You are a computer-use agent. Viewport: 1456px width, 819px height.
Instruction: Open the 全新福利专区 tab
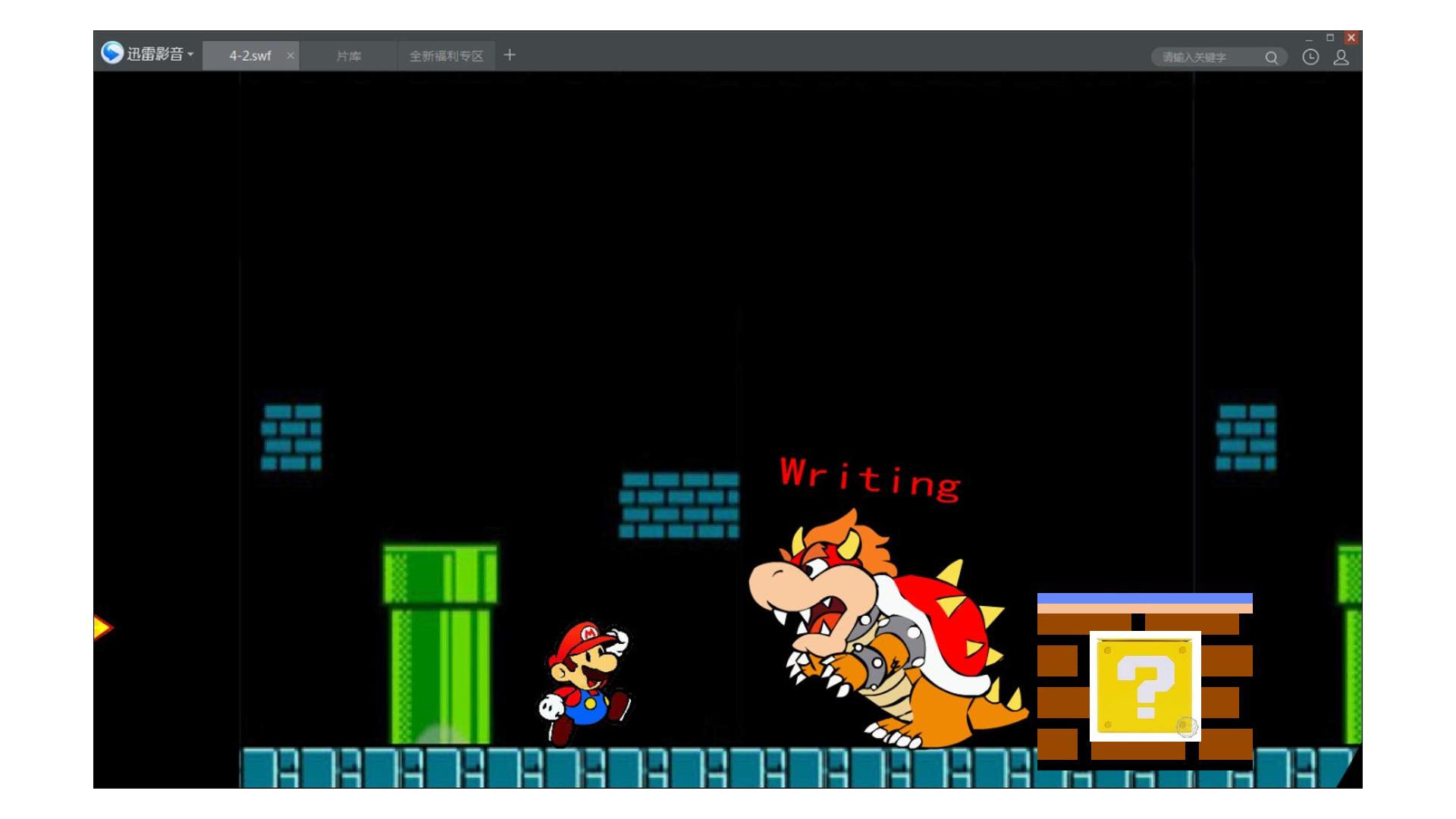click(447, 55)
